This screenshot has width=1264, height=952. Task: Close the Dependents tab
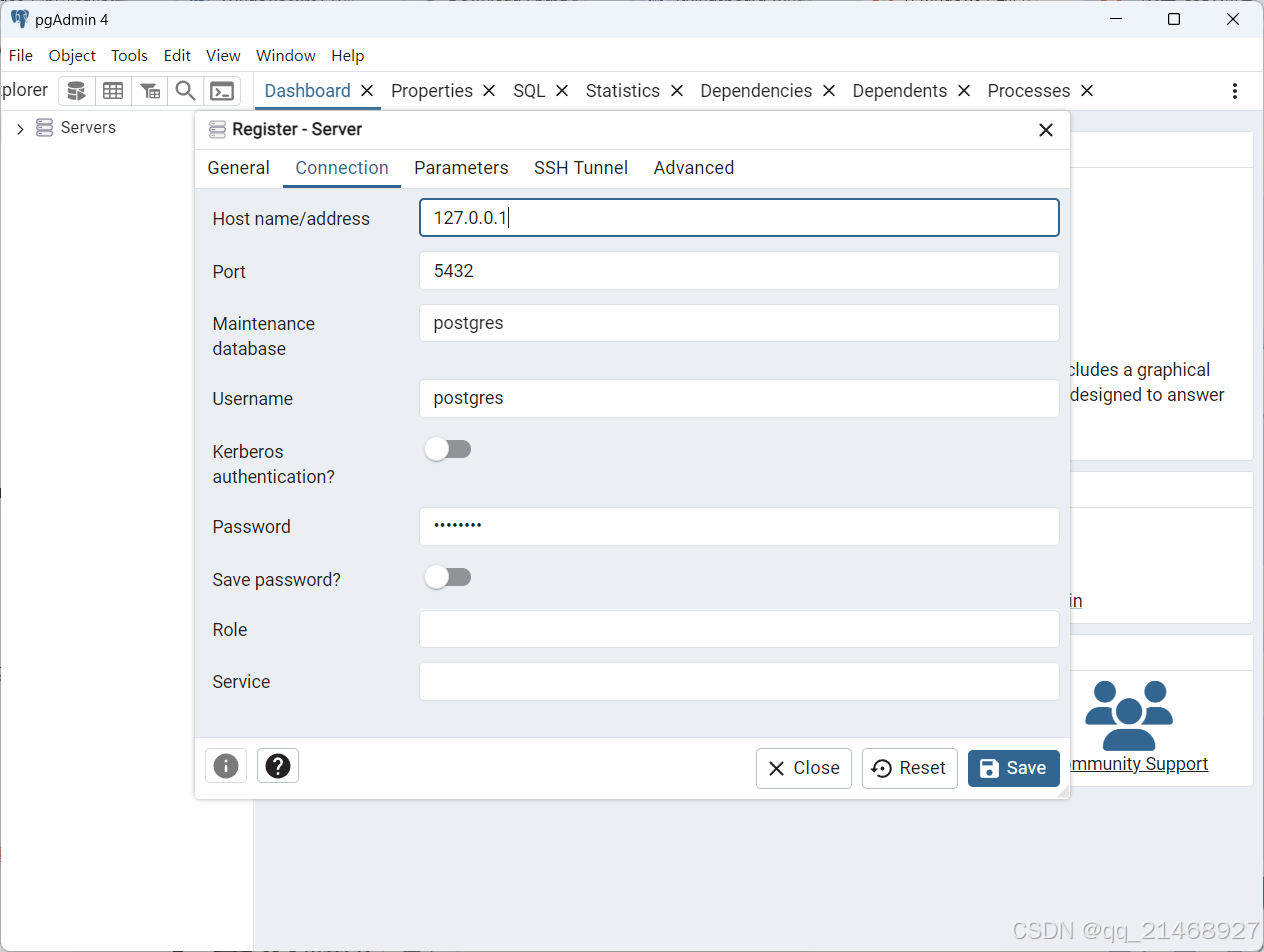point(964,90)
